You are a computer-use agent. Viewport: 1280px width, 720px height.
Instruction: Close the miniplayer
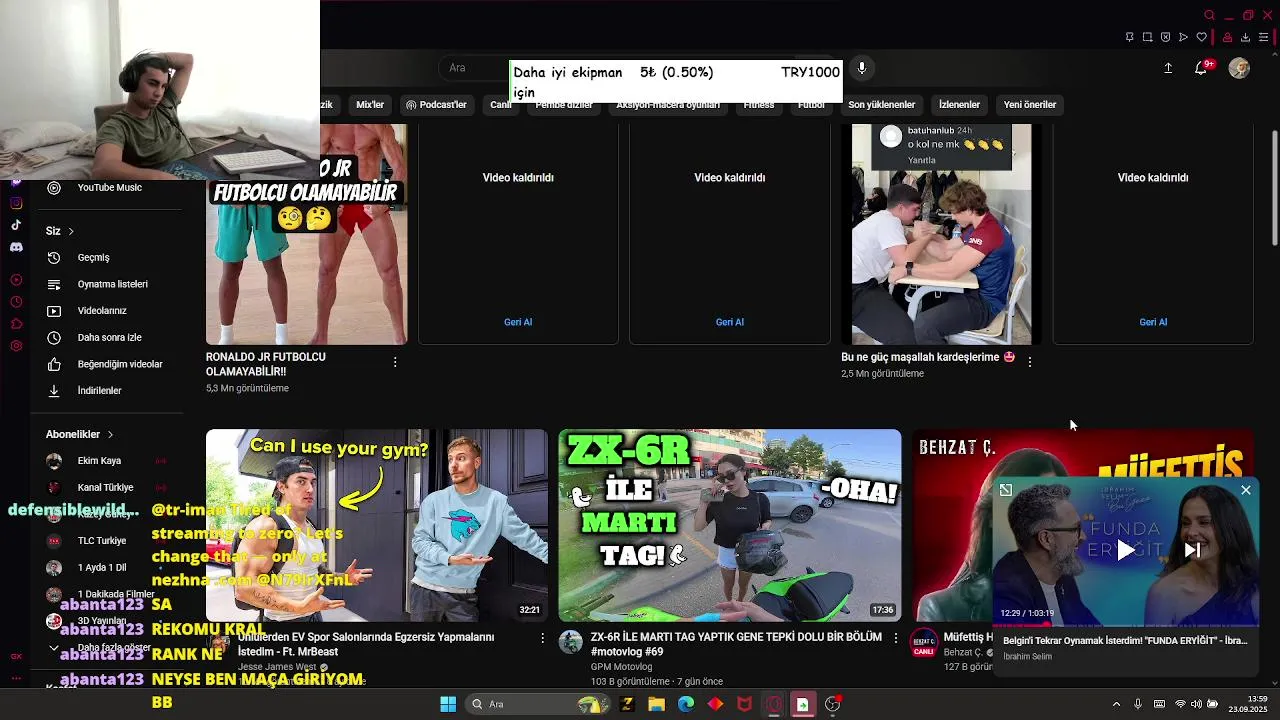pyautogui.click(x=1246, y=490)
